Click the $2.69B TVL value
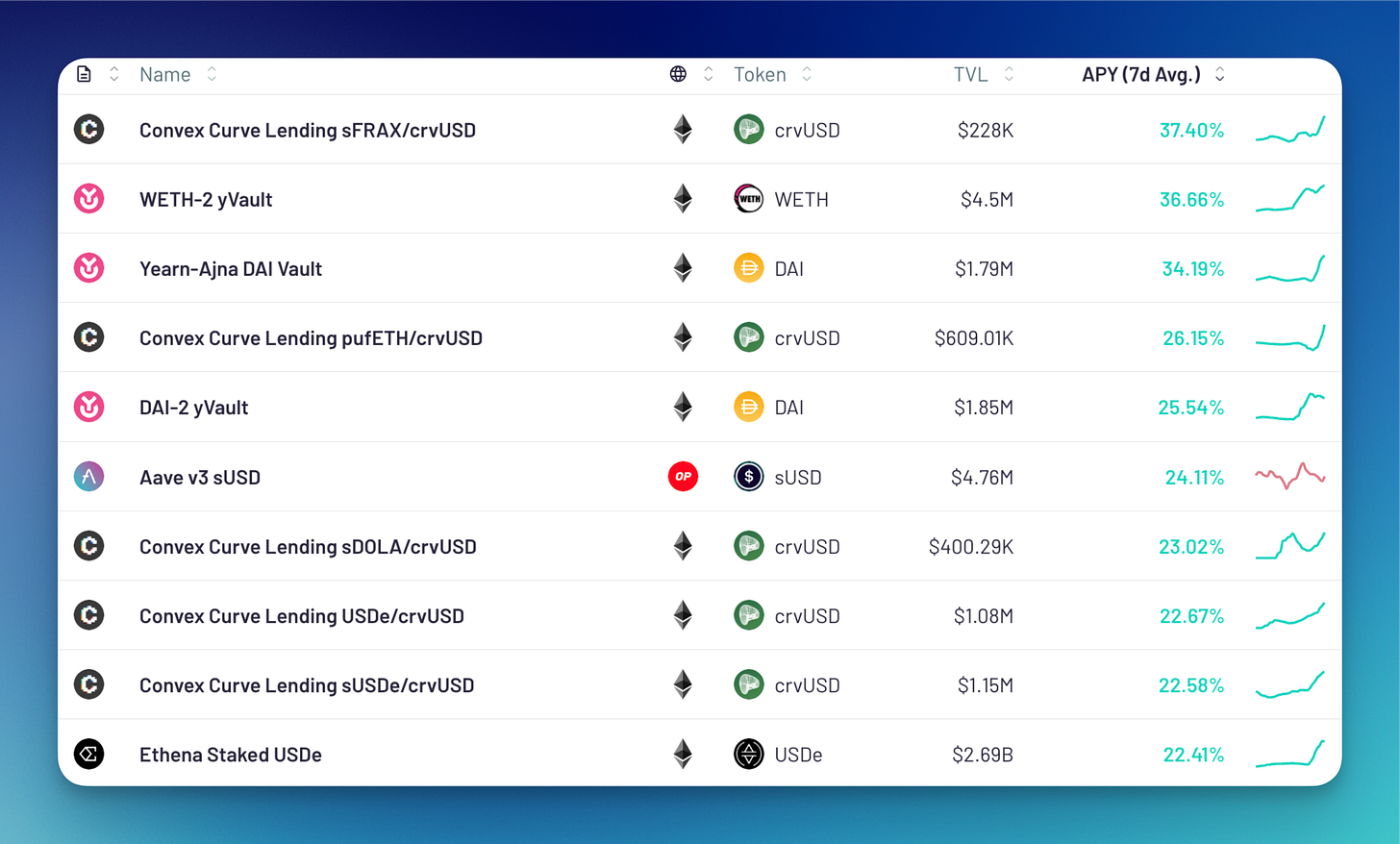 983,756
